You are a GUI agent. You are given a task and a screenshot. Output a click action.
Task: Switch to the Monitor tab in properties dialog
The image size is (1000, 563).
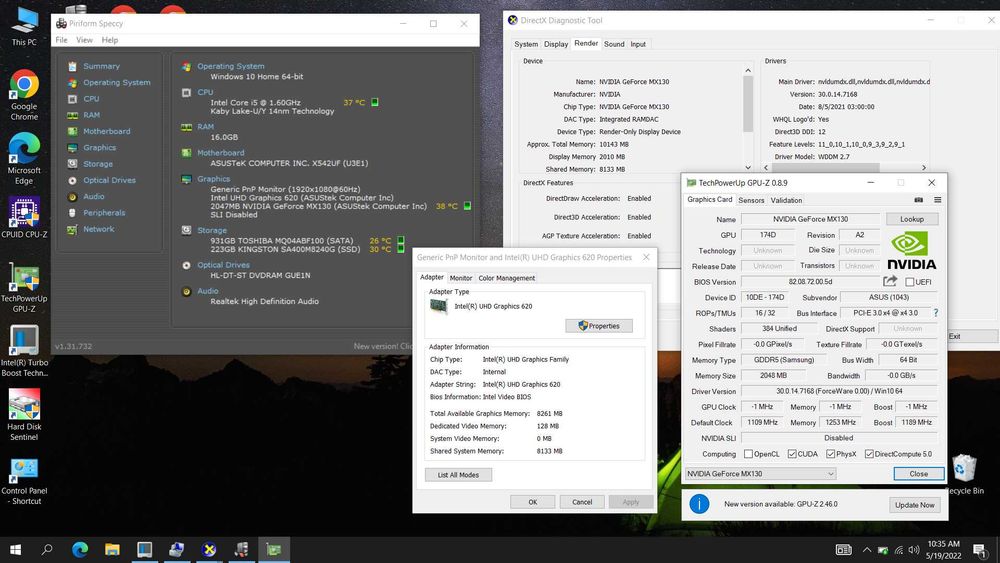tap(460, 278)
